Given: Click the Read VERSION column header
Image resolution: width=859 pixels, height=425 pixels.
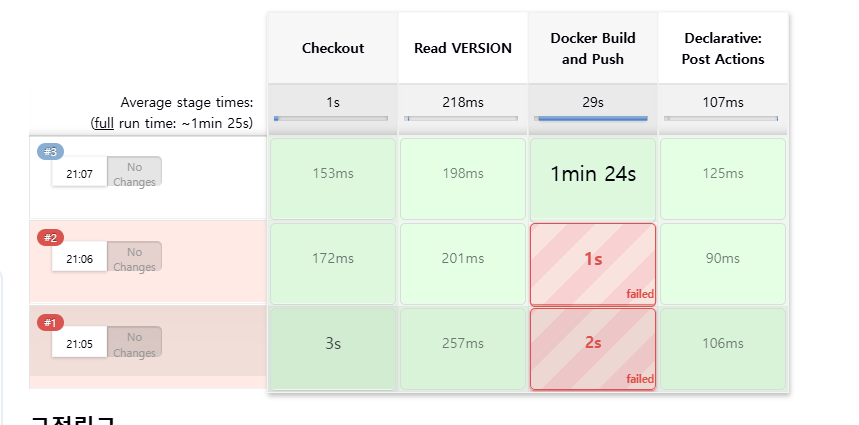Looking at the screenshot, I should pos(463,48).
